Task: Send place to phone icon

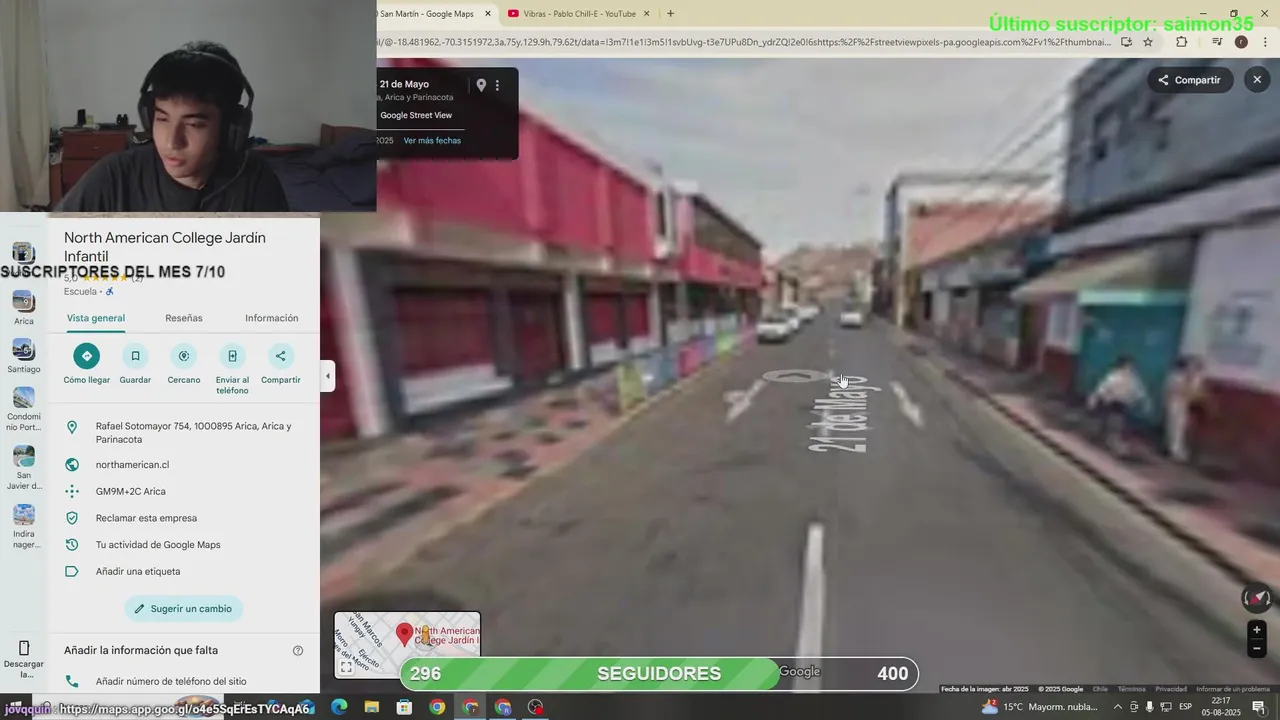Action: tap(232, 356)
